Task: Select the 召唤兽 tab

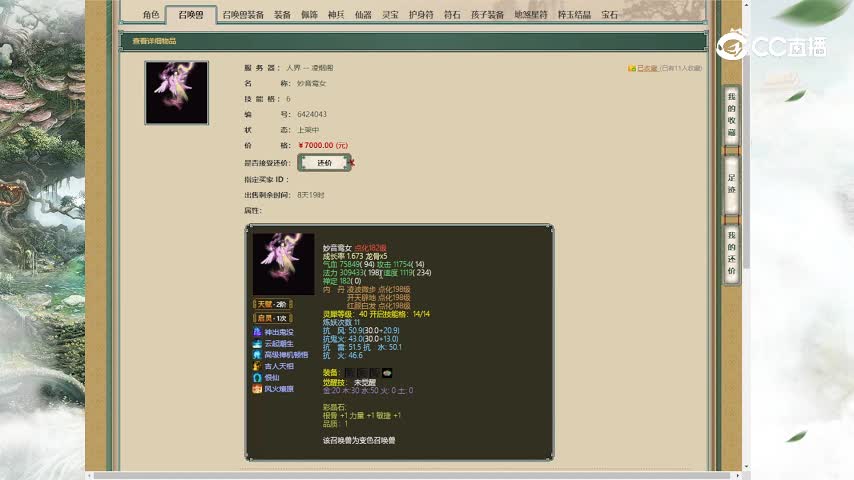Action: point(191,15)
